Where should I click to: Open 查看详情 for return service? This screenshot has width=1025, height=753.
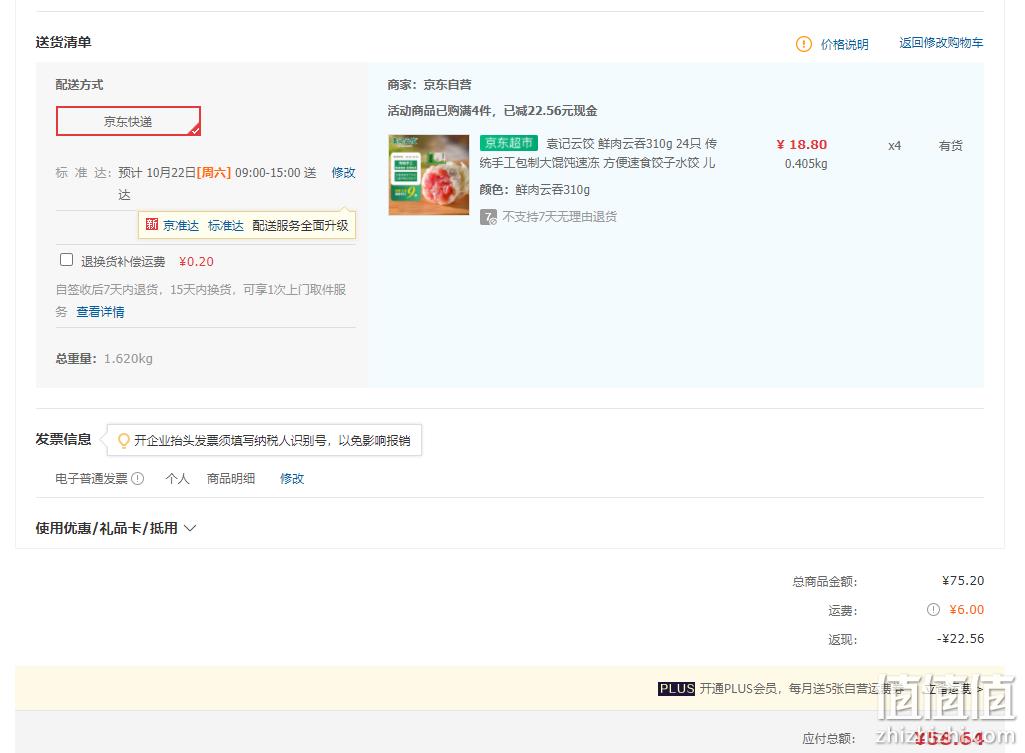coord(100,312)
